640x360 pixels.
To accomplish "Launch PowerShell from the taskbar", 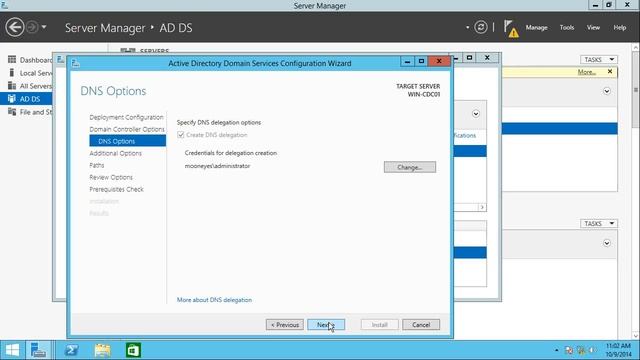I will (x=71, y=350).
